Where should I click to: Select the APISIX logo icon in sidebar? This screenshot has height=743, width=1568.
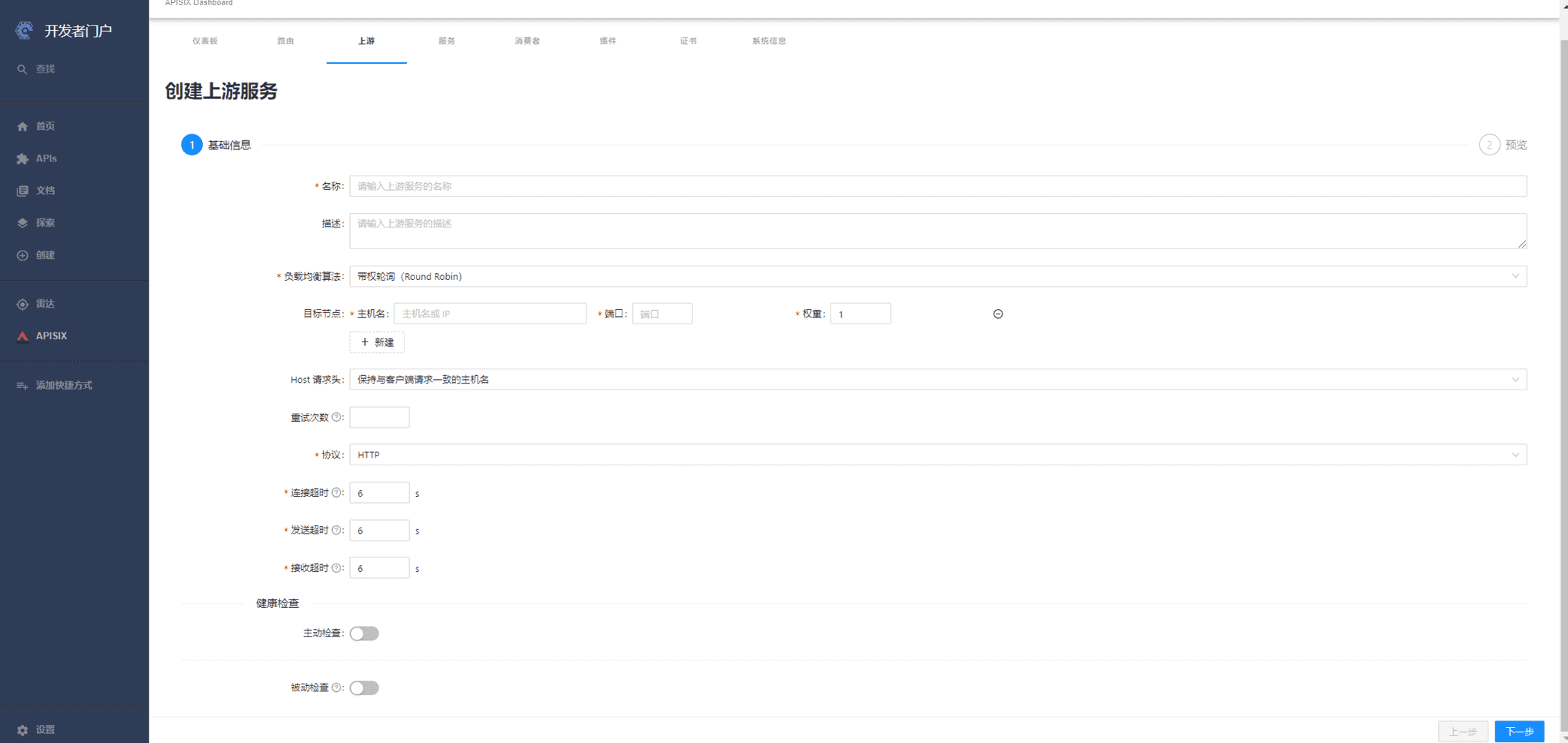(23, 336)
